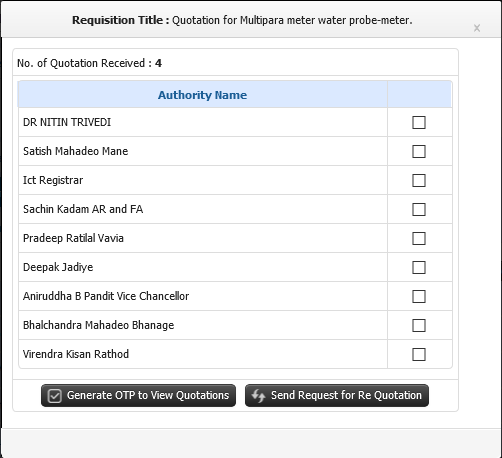
Task: Click the Virendra Kisan Rathod name row
Action: [203, 354]
